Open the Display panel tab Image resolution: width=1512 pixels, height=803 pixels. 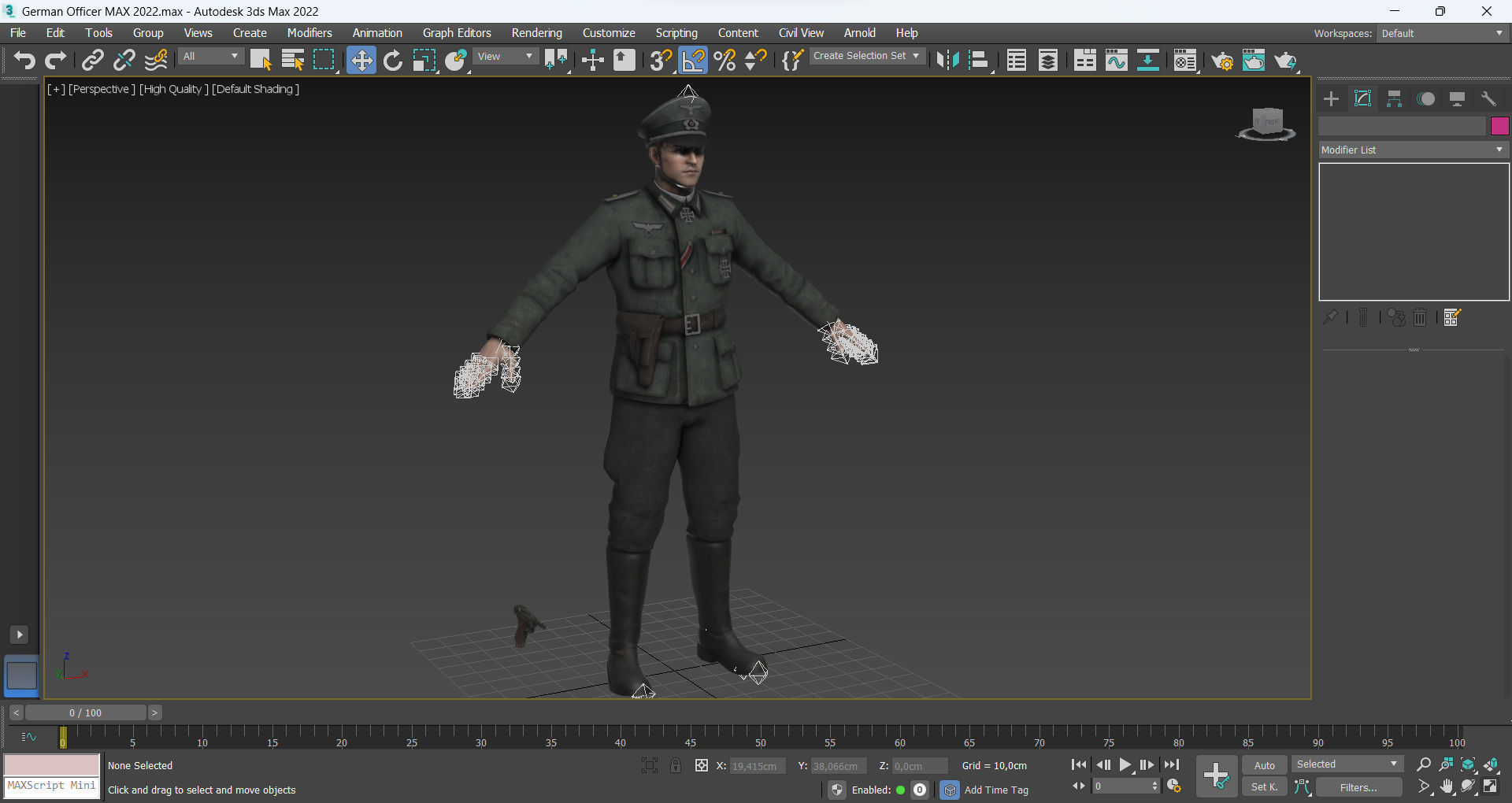click(1457, 98)
